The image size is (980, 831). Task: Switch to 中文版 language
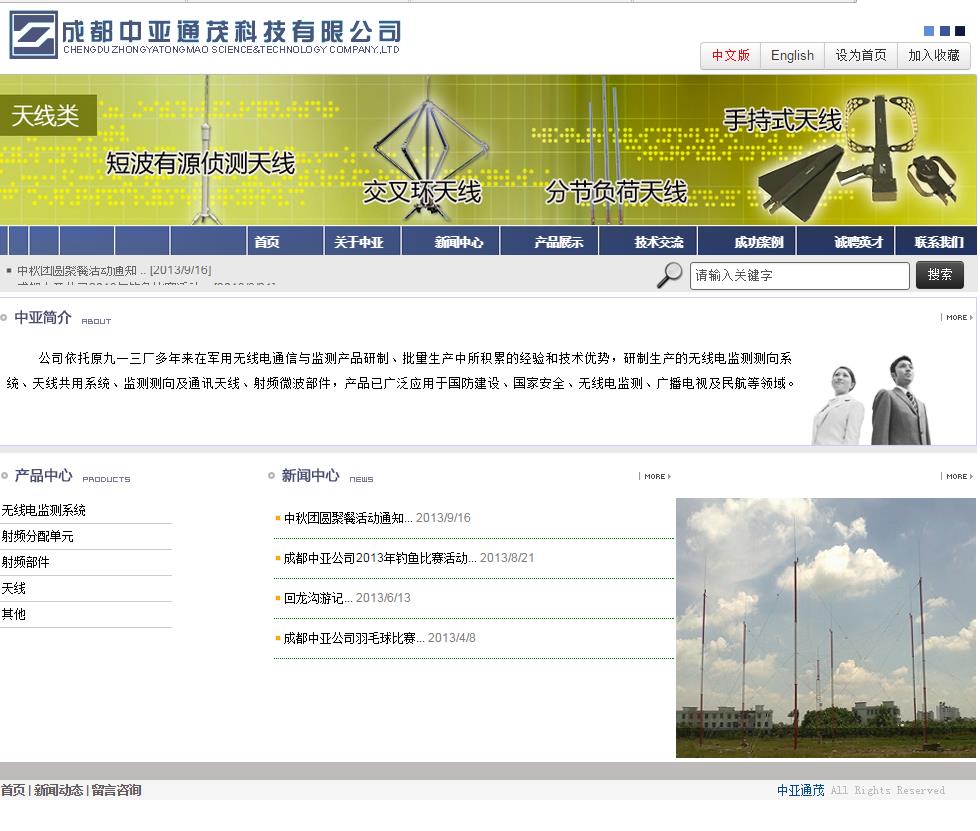coord(731,56)
